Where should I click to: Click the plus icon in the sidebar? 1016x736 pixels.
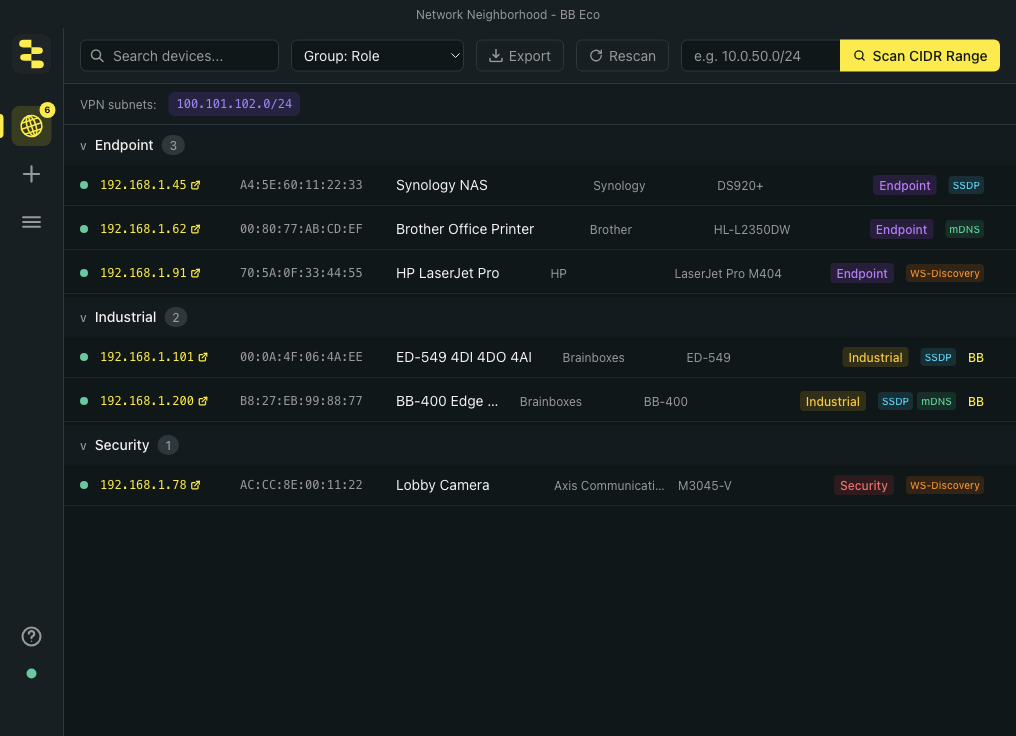point(31,174)
